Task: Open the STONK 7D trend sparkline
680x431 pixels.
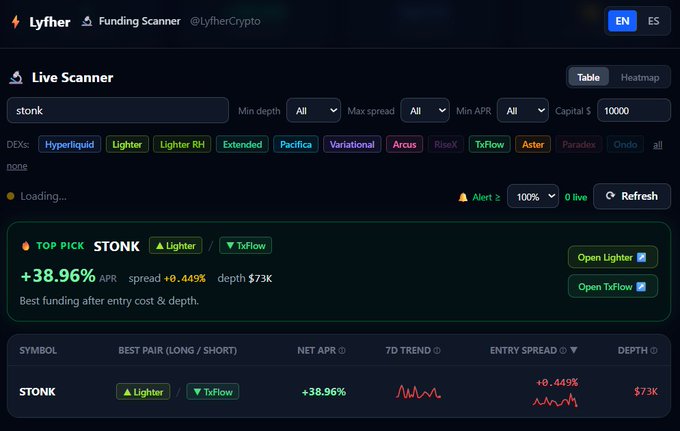Action: click(418, 392)
